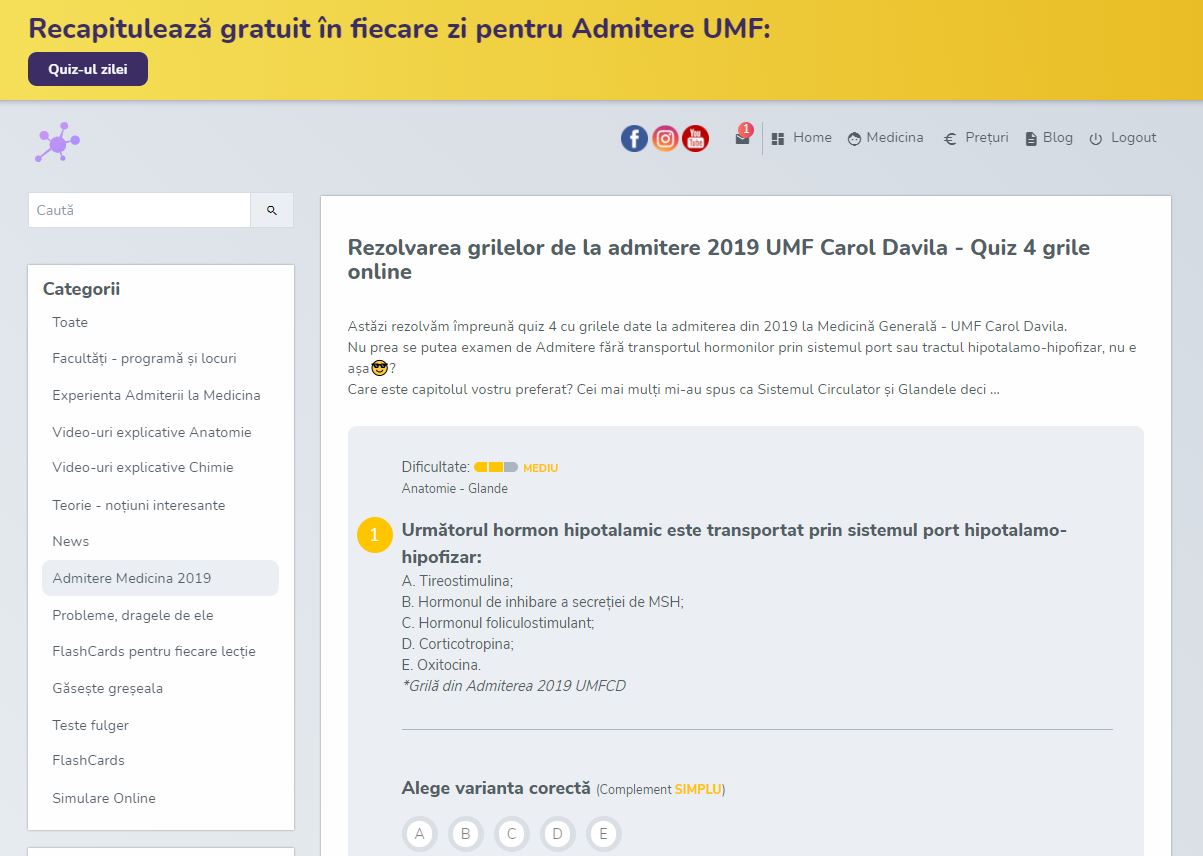Select Admitere Medicina 2019 category
Screen dimensions: 1203x856
[160, 578]
